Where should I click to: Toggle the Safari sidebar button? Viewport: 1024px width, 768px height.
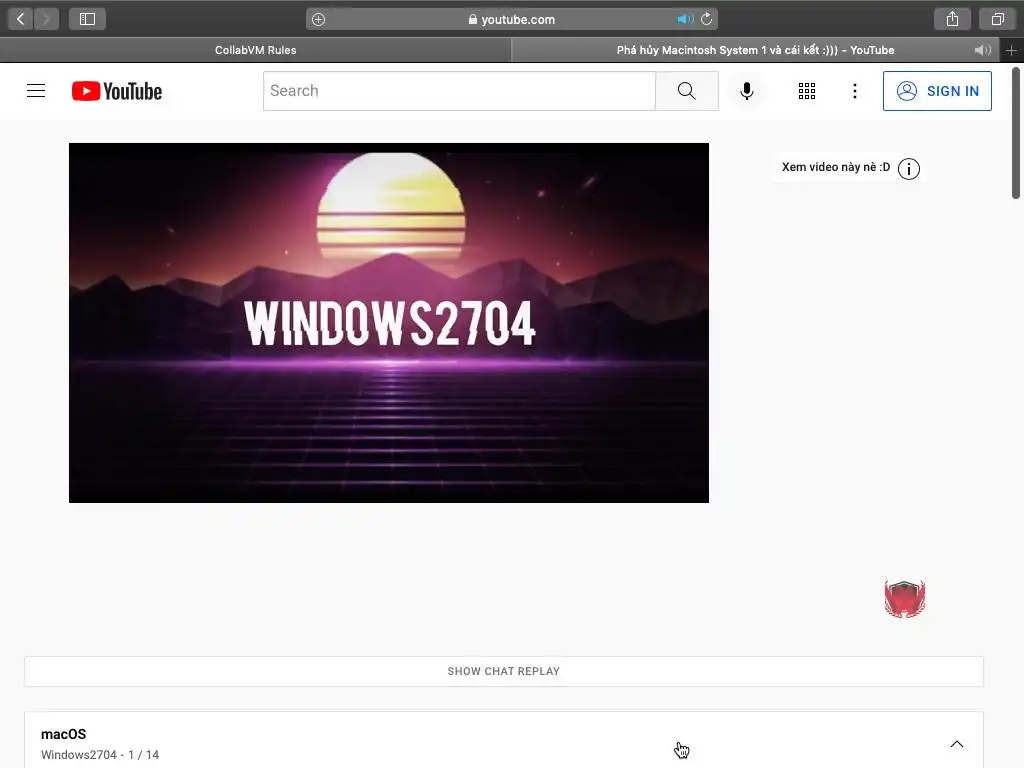pyautogui.click(x=87, y=19)
